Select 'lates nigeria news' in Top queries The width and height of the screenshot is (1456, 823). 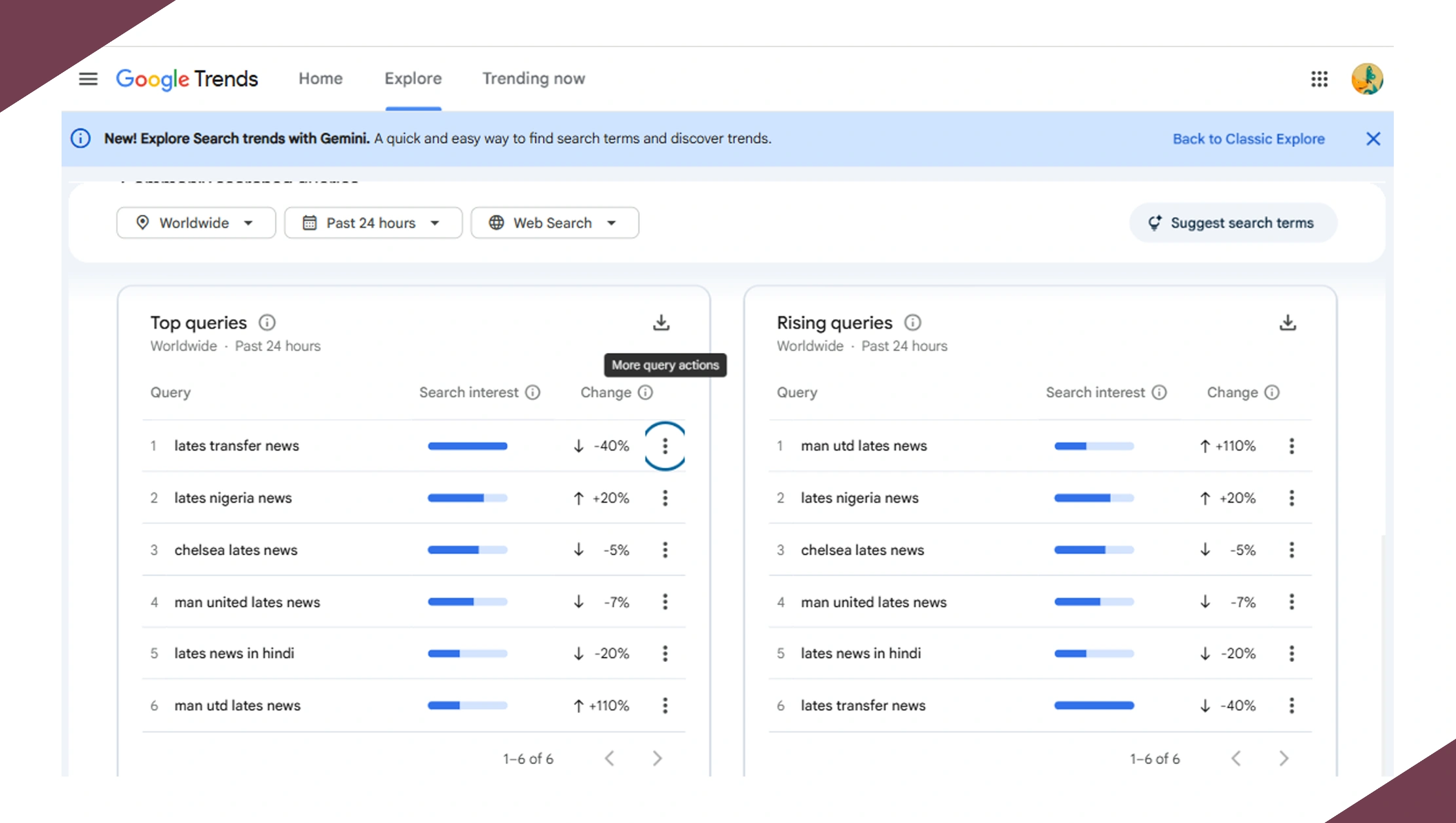click(x=233, y=498)
